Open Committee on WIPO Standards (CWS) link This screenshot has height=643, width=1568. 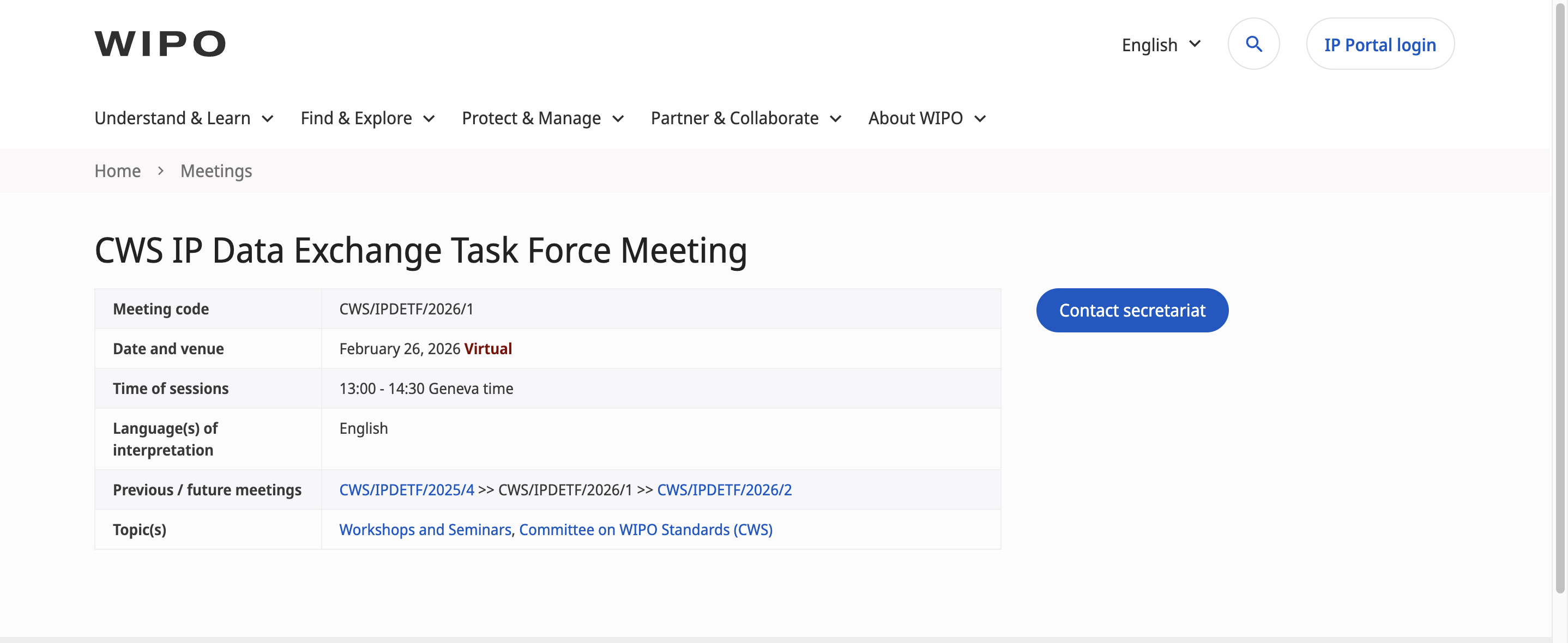tap(645, 529)
